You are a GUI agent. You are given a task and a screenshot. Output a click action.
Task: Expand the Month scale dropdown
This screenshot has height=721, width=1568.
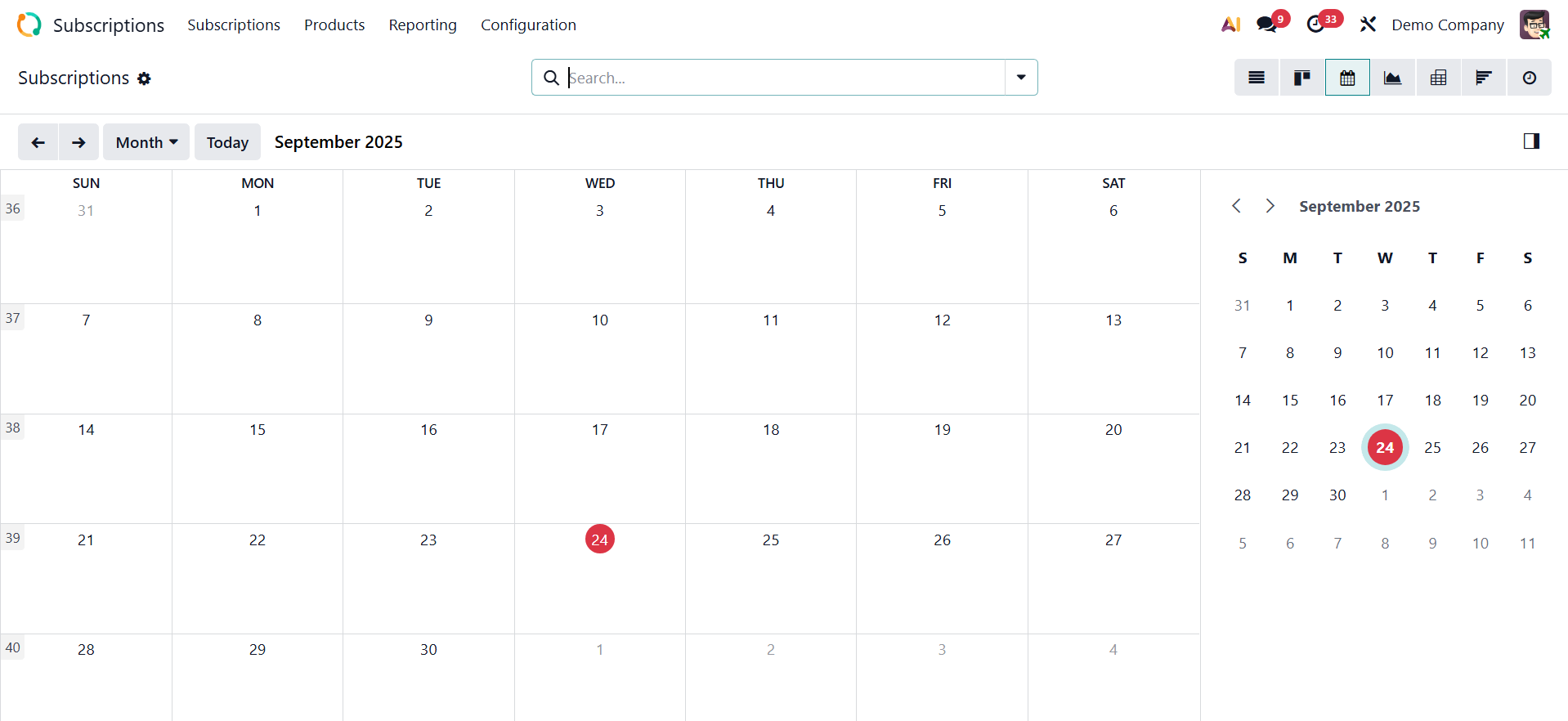click(146, 142)
